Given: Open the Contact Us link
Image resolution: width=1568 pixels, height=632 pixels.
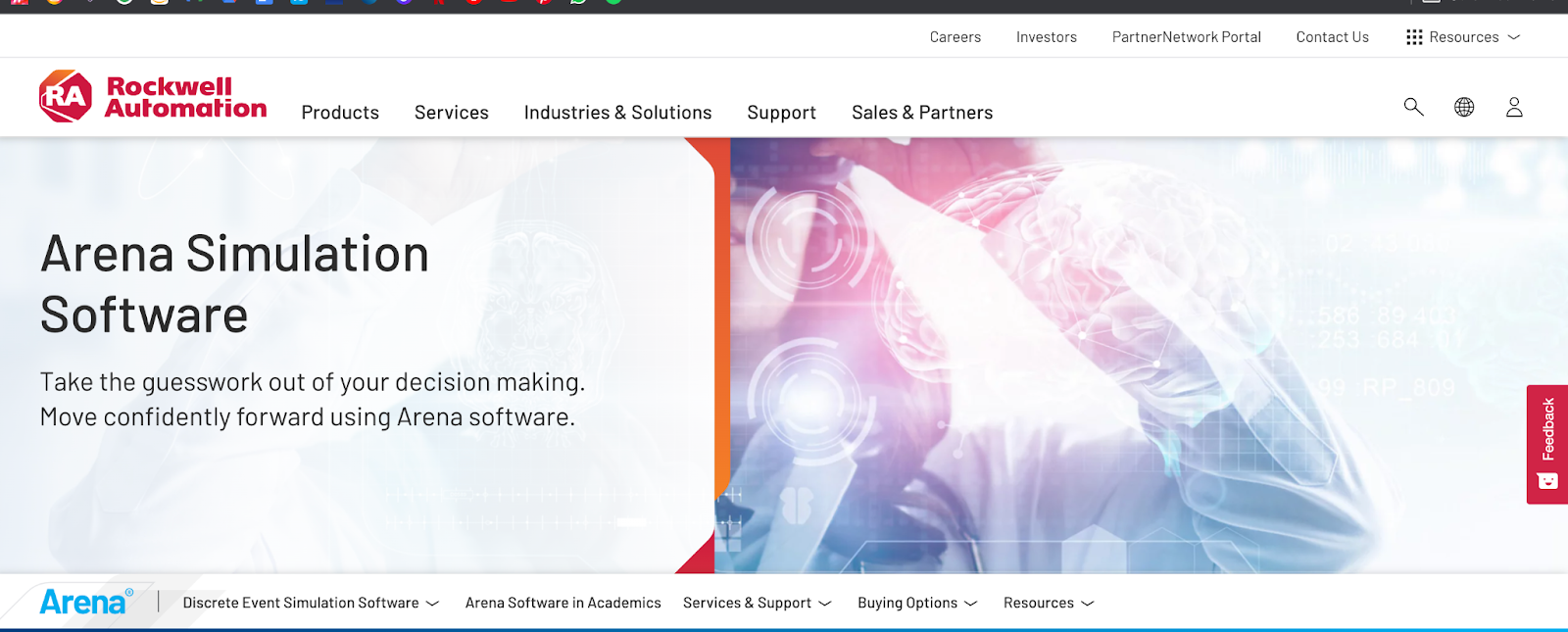Looking at the screenshot, I should (1333, 37).
